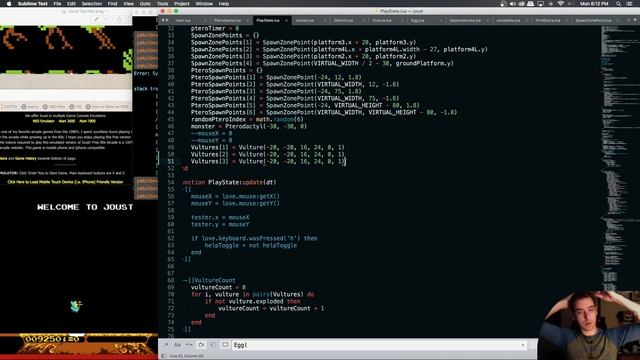Click the WELCOME TO JOUST game title text

tap(85, 207)
